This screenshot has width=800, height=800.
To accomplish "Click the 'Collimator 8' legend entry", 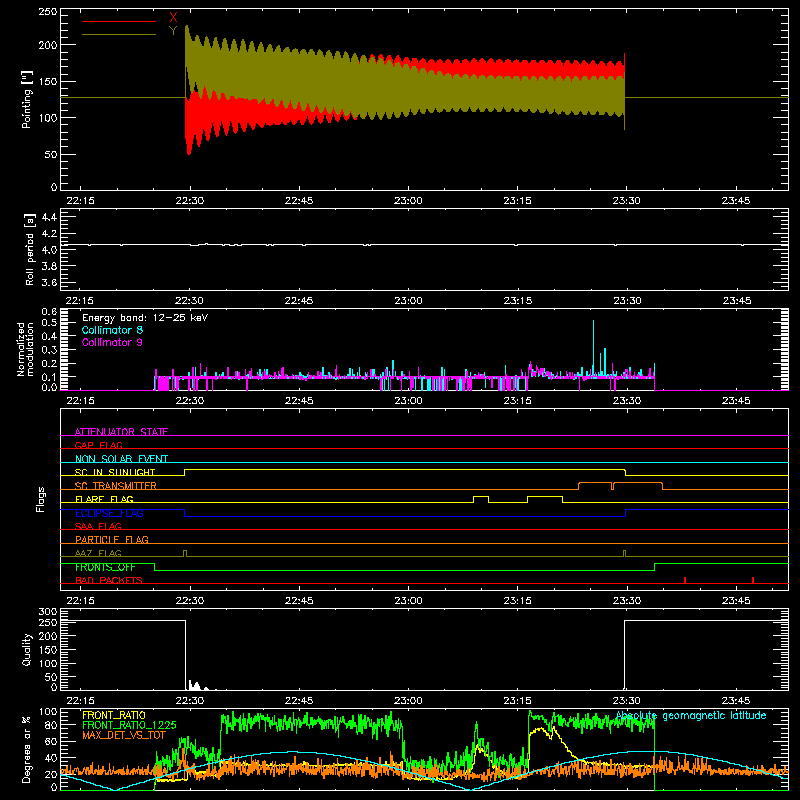I will pyautogui.click(x=112, y=330).
